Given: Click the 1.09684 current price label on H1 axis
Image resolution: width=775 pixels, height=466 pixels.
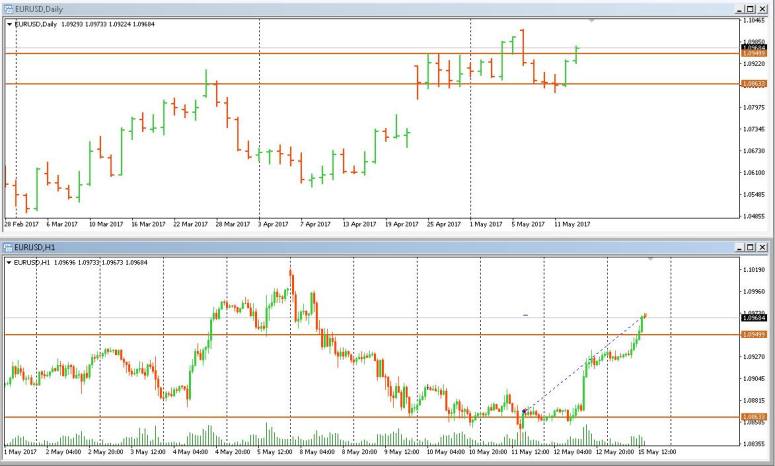Looking at the screenshot, I should (x=754, y=318).
